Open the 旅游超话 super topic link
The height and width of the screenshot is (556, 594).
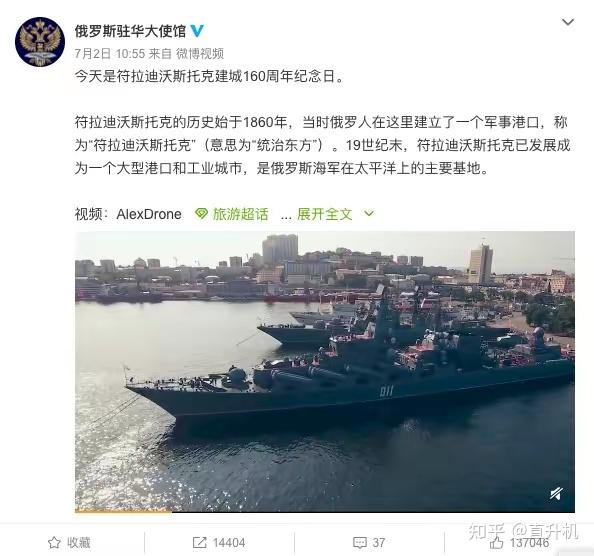coord(240,214)
